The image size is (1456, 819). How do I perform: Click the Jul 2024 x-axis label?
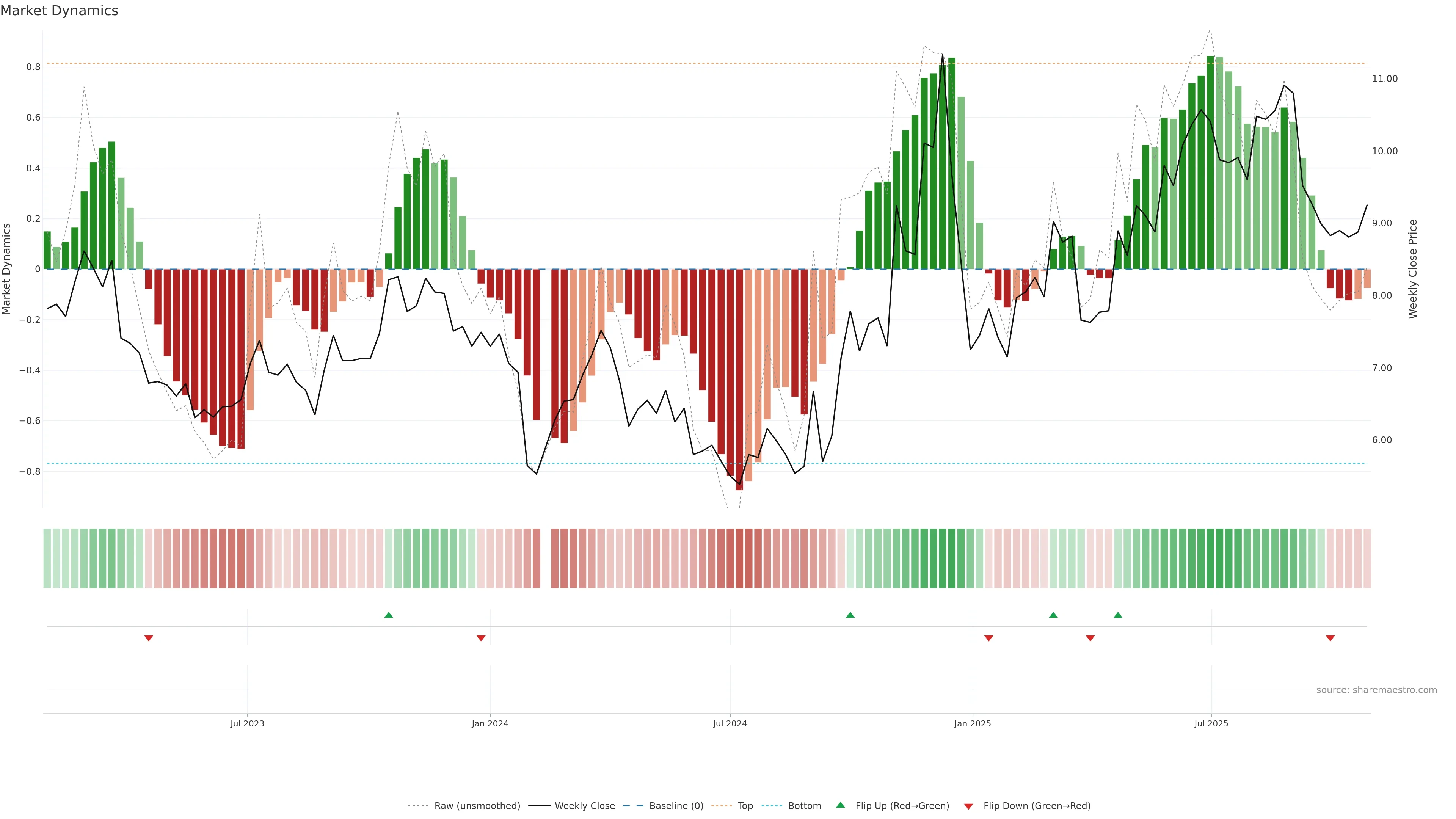(730, 723)
